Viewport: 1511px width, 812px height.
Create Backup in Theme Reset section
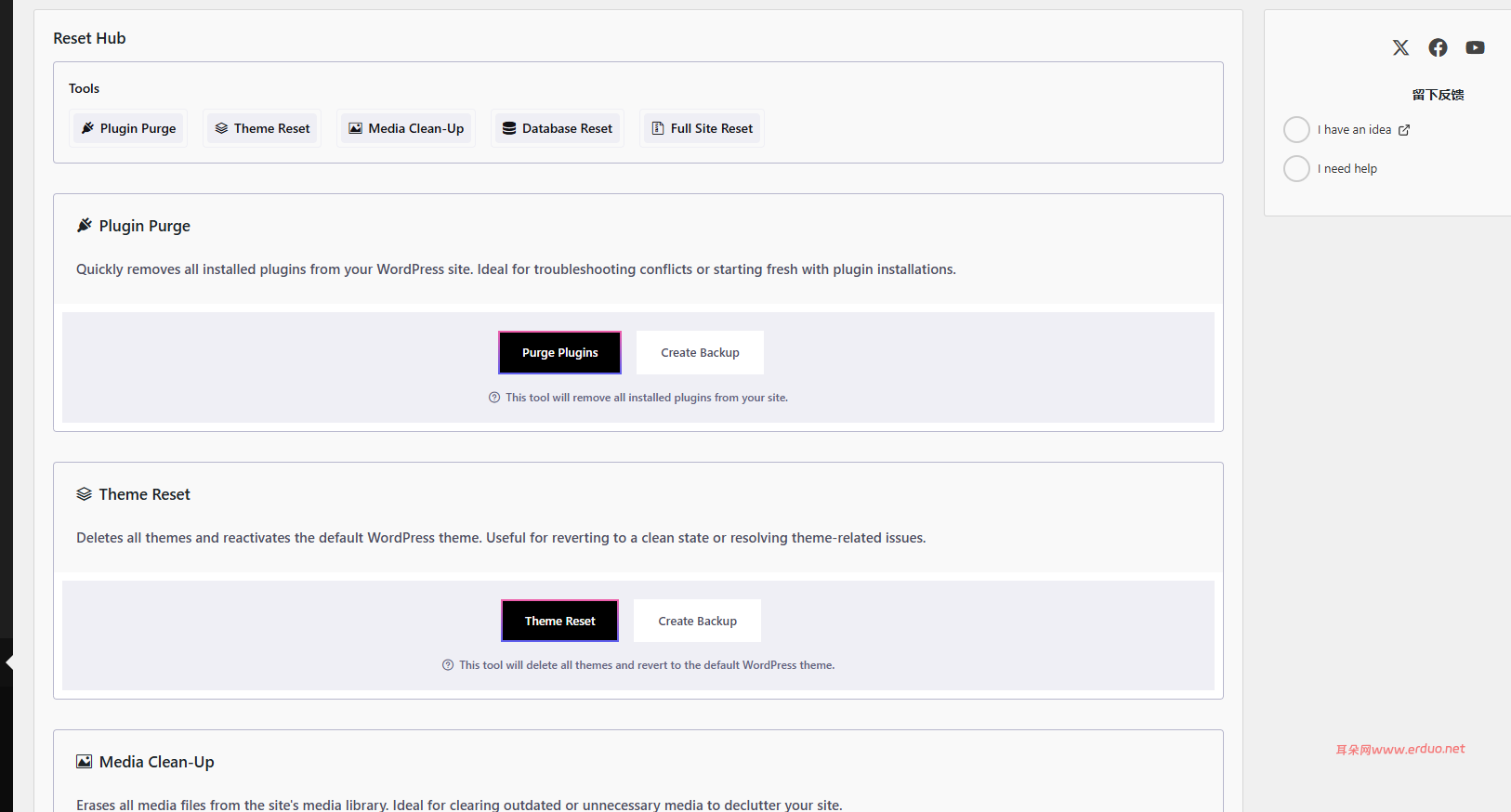pyautogui.click(x=697, y=621)
